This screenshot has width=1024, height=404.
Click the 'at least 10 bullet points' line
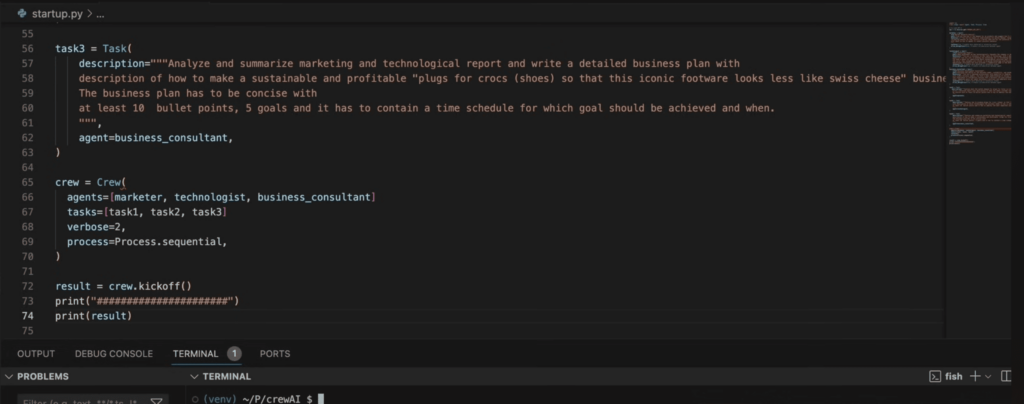(426, 108)
